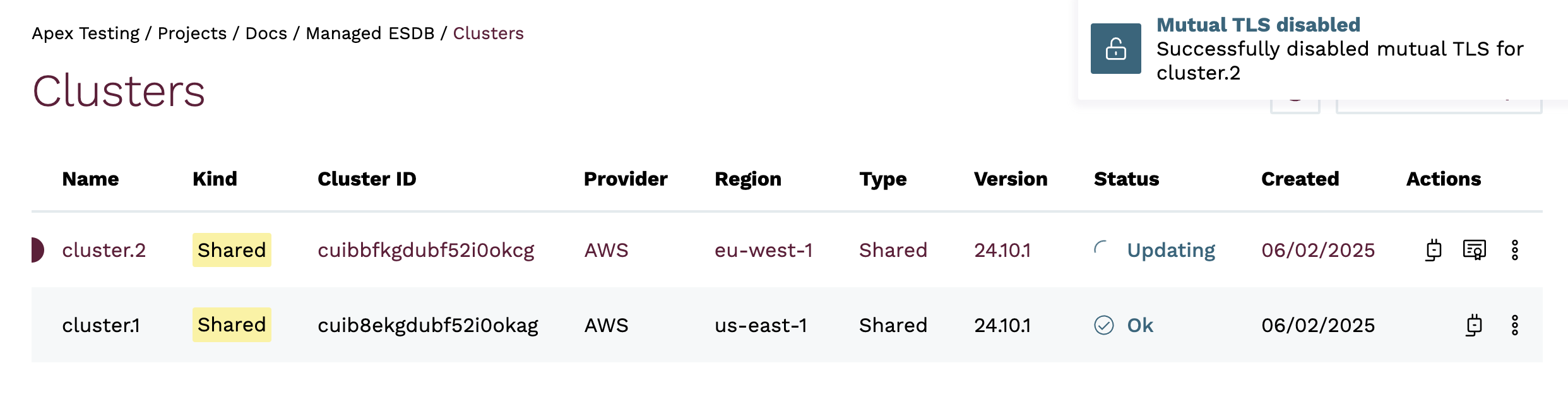Go to Managed ESDB breadcrumb
Image resolution: width=1568 pixels, height=404 pixels.
click(370, 33)
